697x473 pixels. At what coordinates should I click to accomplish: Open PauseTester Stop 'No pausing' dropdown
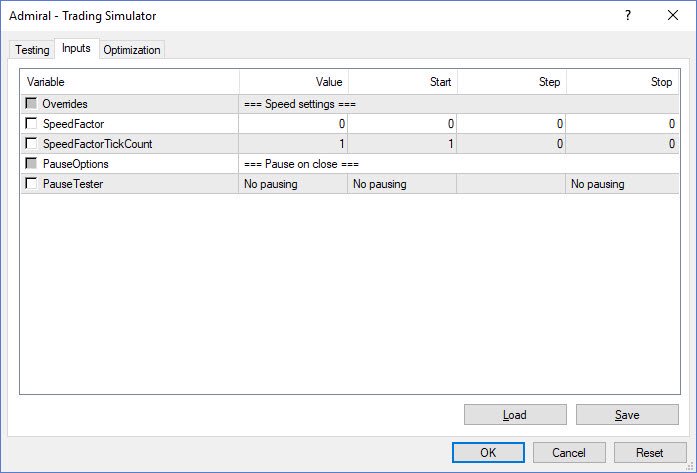[620, 184]
